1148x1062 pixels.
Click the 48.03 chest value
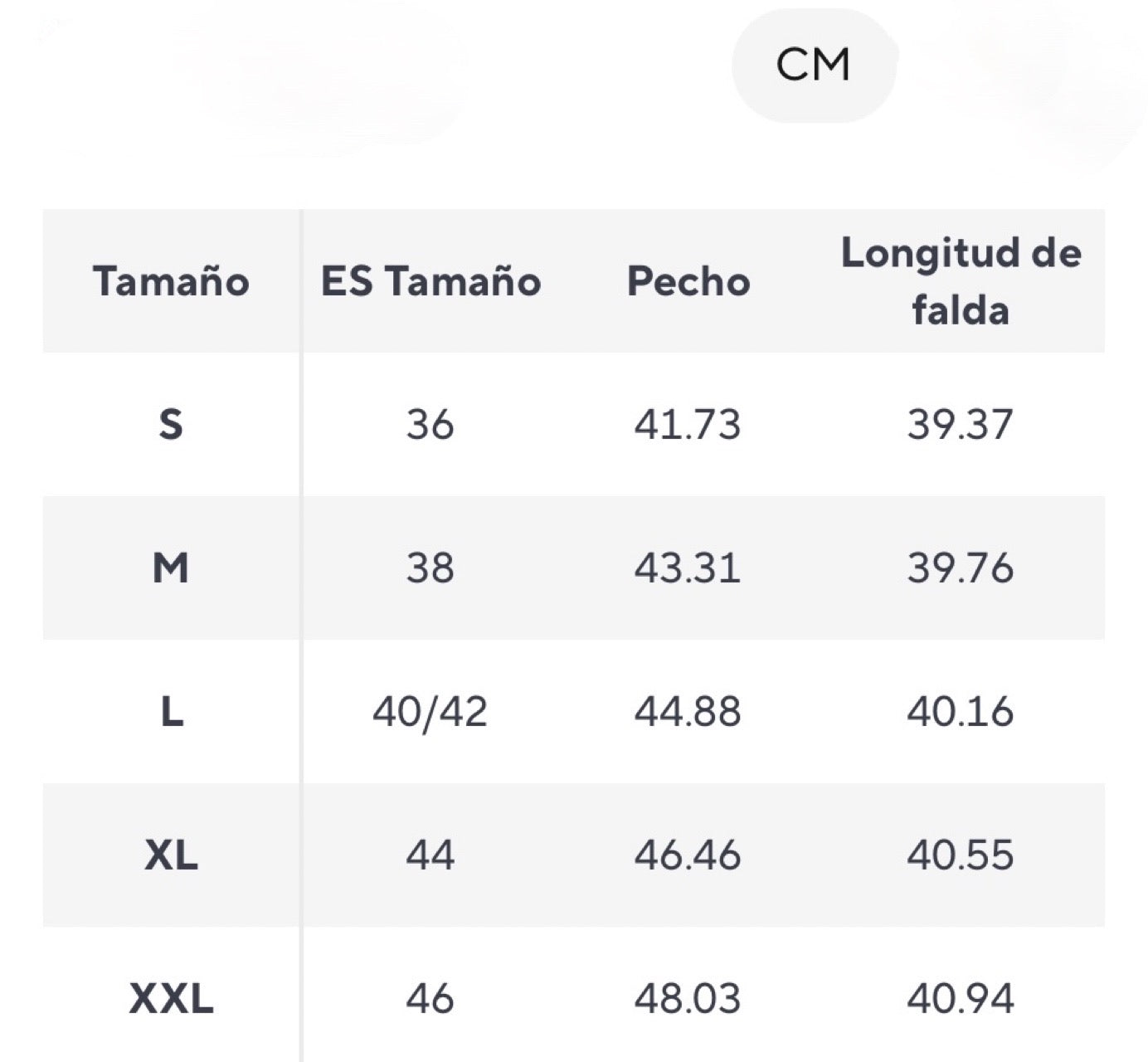pos(688,999)
